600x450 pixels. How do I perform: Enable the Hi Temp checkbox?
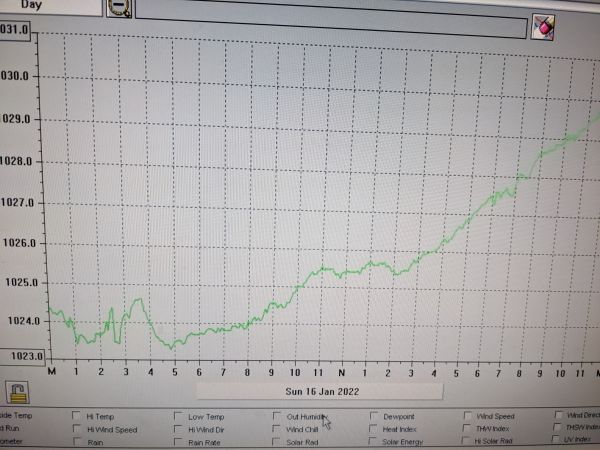pyautogui.click(x=77, y=416)
